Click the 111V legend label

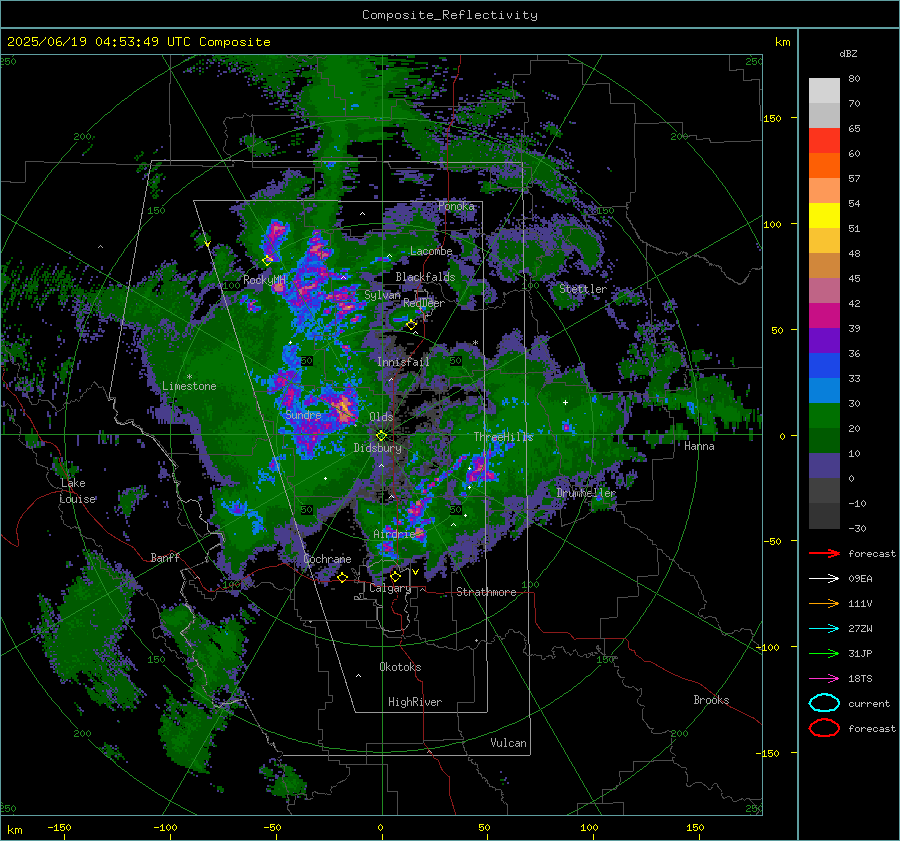pos(860,603)
